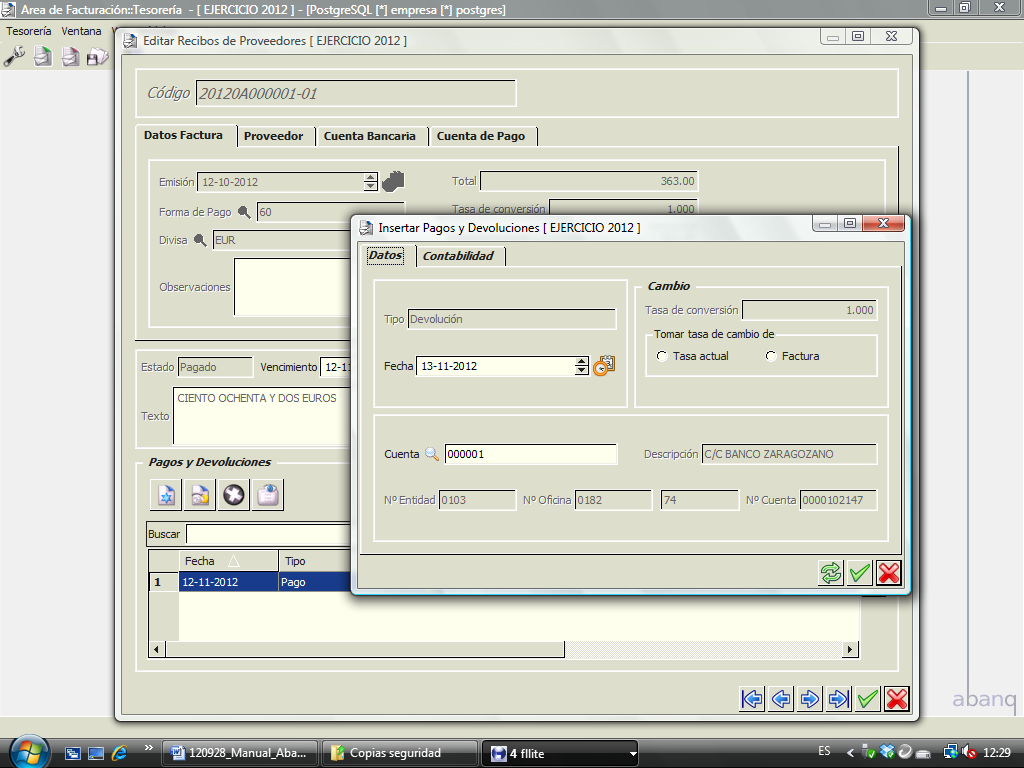The width and height of the screenshot is (1024, 768).
Task: Click the insert new payment icon under Pagos y Devoluciones
Action: click(166, 495)
